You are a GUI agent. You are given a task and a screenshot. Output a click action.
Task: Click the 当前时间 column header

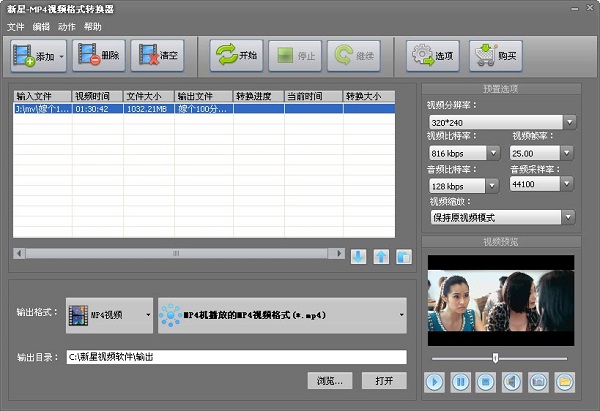pos(313,96)
